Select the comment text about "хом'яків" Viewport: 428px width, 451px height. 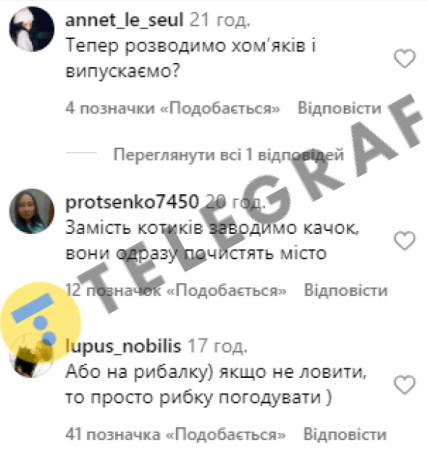pyautogui.click(x=191, y=58)
